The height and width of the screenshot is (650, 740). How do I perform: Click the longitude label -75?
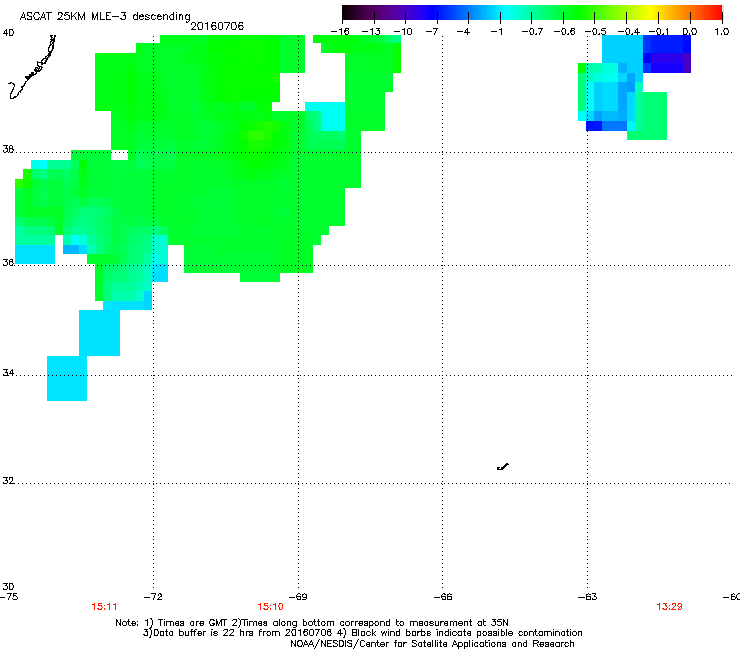coord(9,597)
